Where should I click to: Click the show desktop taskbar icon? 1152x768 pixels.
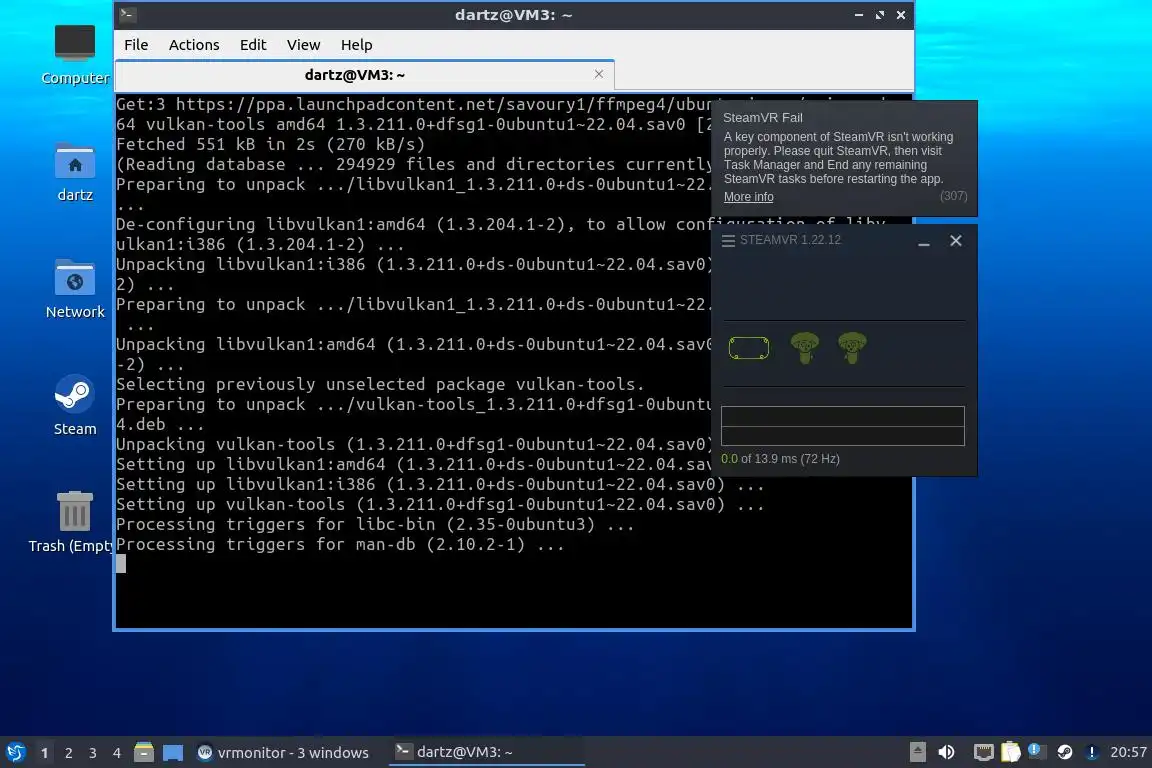(x=173, y=753)
